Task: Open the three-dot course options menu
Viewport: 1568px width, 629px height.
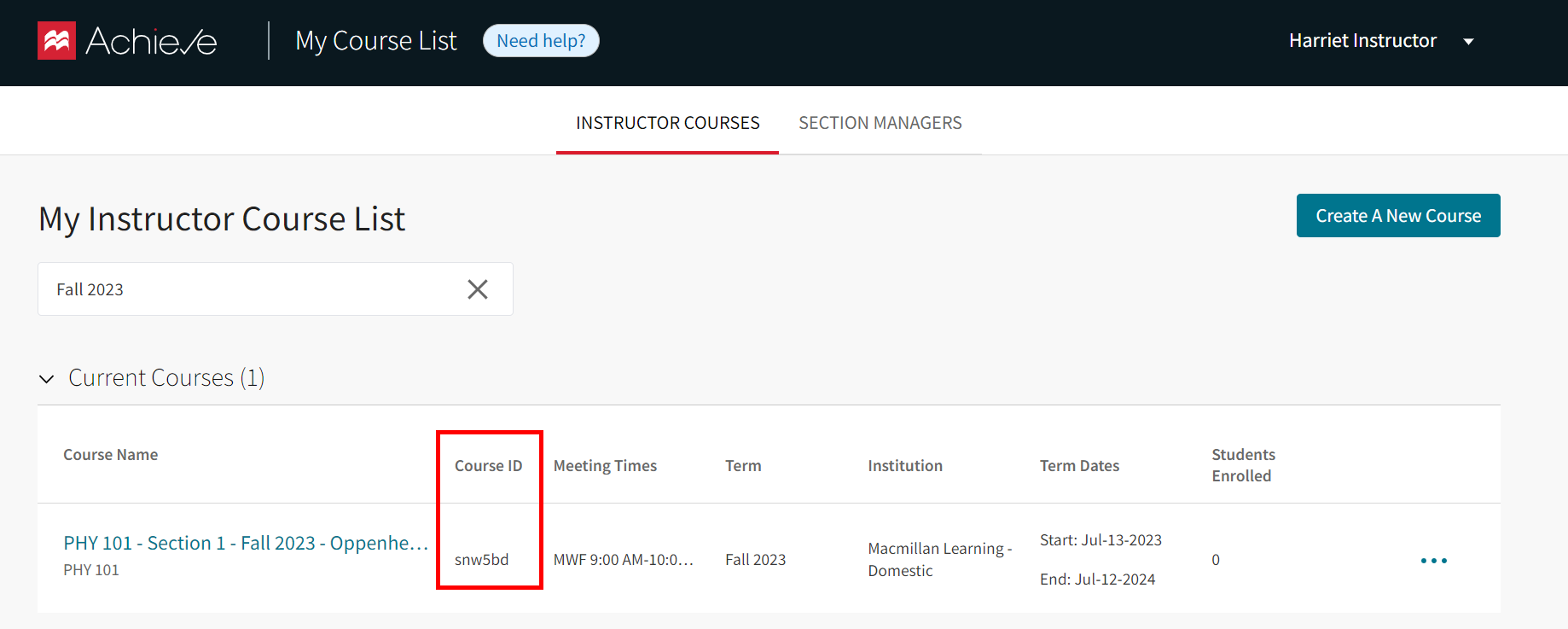Action: [x=1433, y=561]
